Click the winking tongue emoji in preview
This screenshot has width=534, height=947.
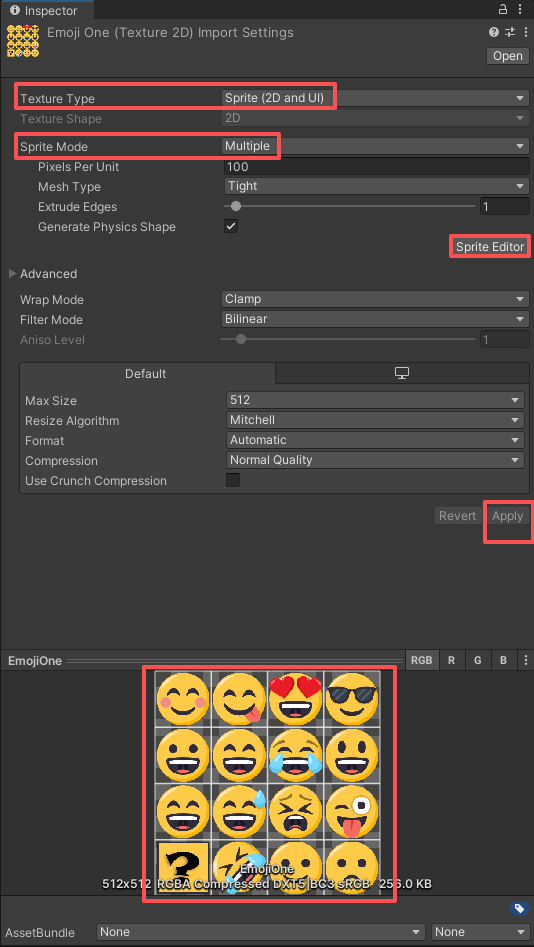click(352, 812)
